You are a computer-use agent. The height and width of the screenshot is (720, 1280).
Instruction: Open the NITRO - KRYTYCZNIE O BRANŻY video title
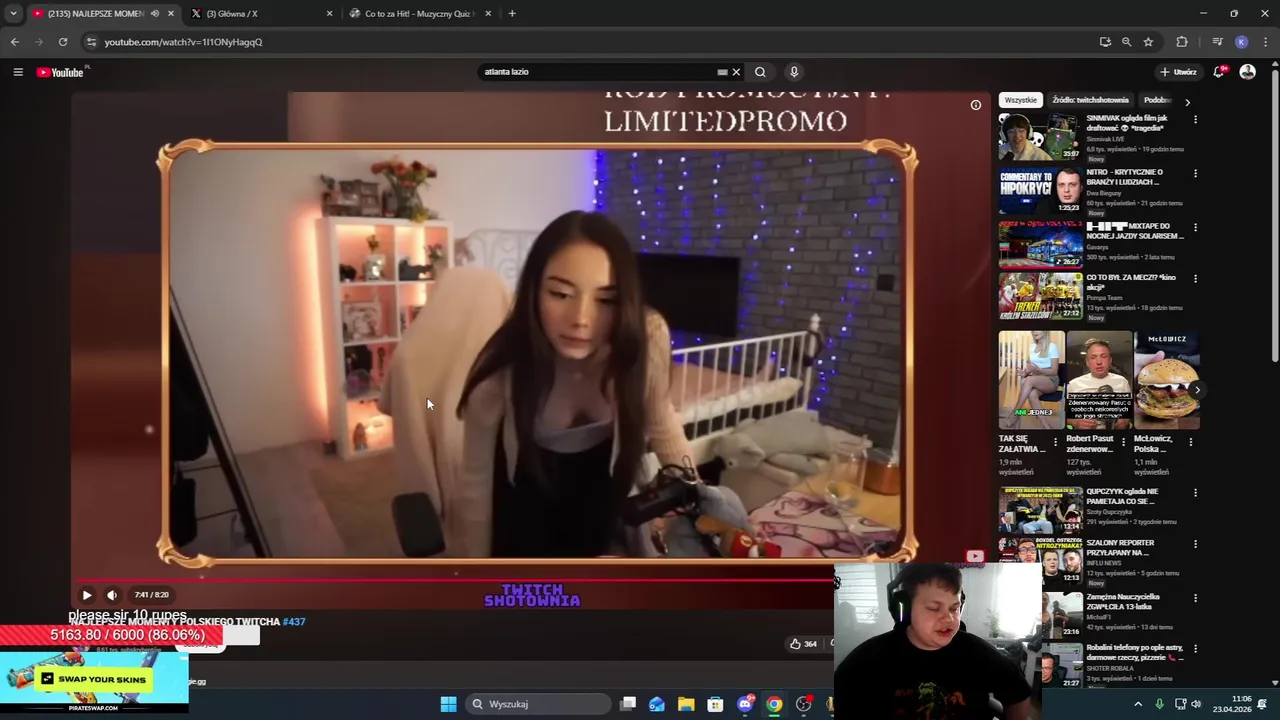(1124, 177)
